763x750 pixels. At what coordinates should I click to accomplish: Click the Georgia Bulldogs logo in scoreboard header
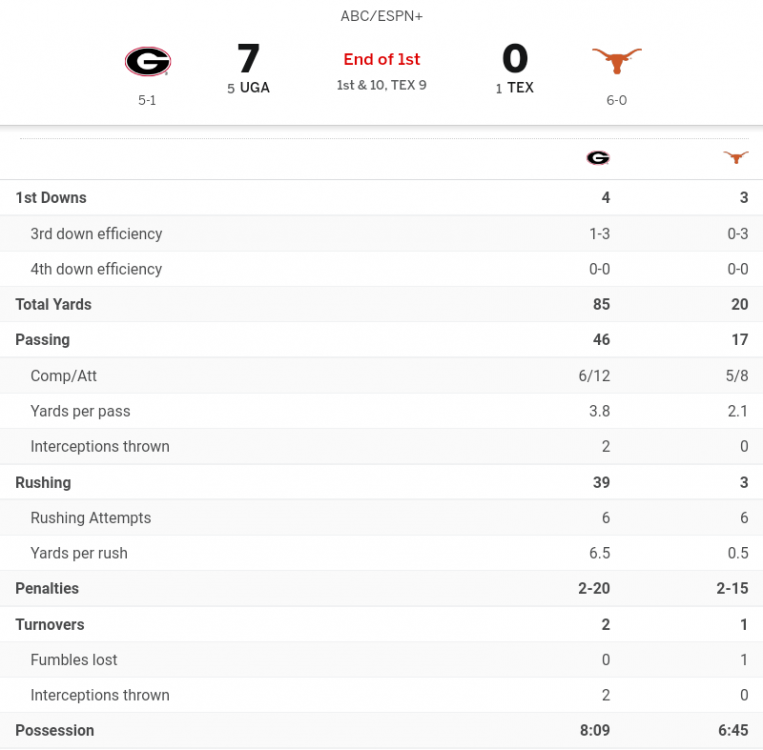(147, 62)
